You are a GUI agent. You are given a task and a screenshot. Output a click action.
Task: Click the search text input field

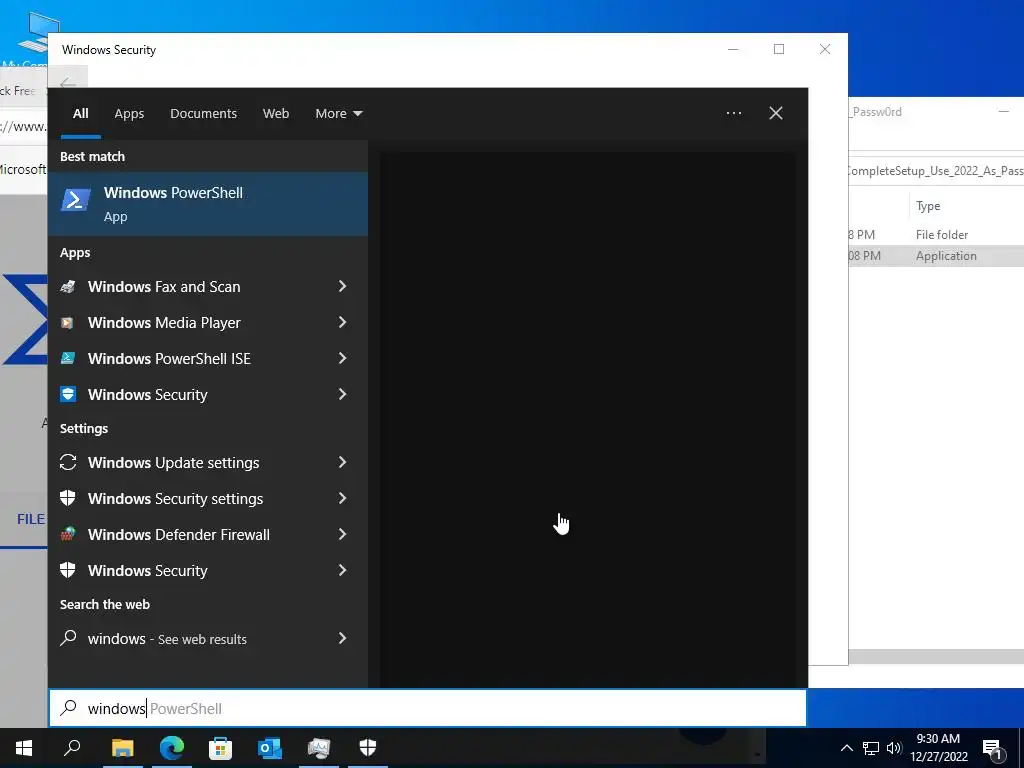coord(428,708)
